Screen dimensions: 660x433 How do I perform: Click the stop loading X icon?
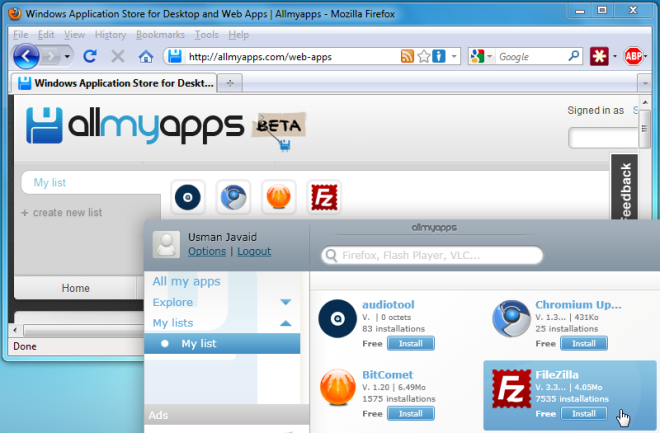tap(118, 56)
